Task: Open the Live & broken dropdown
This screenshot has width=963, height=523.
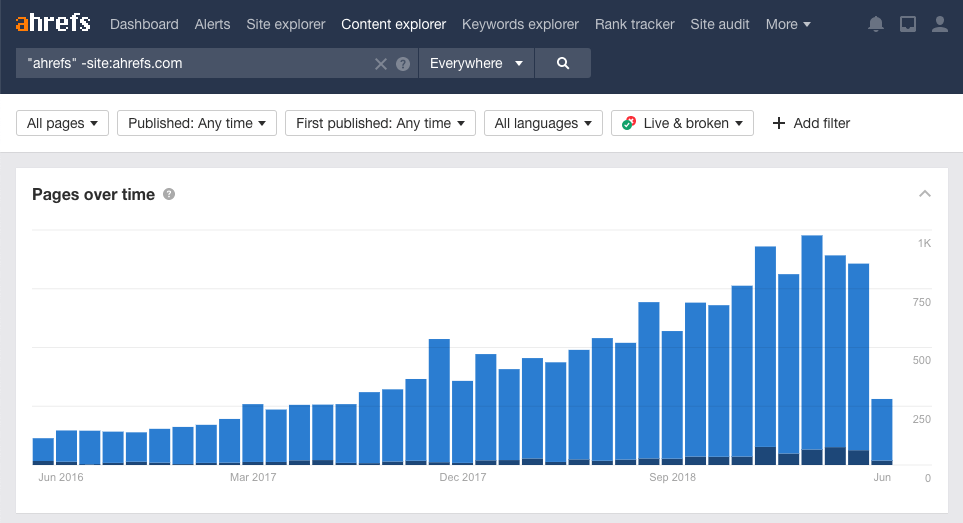Action: 682,123
